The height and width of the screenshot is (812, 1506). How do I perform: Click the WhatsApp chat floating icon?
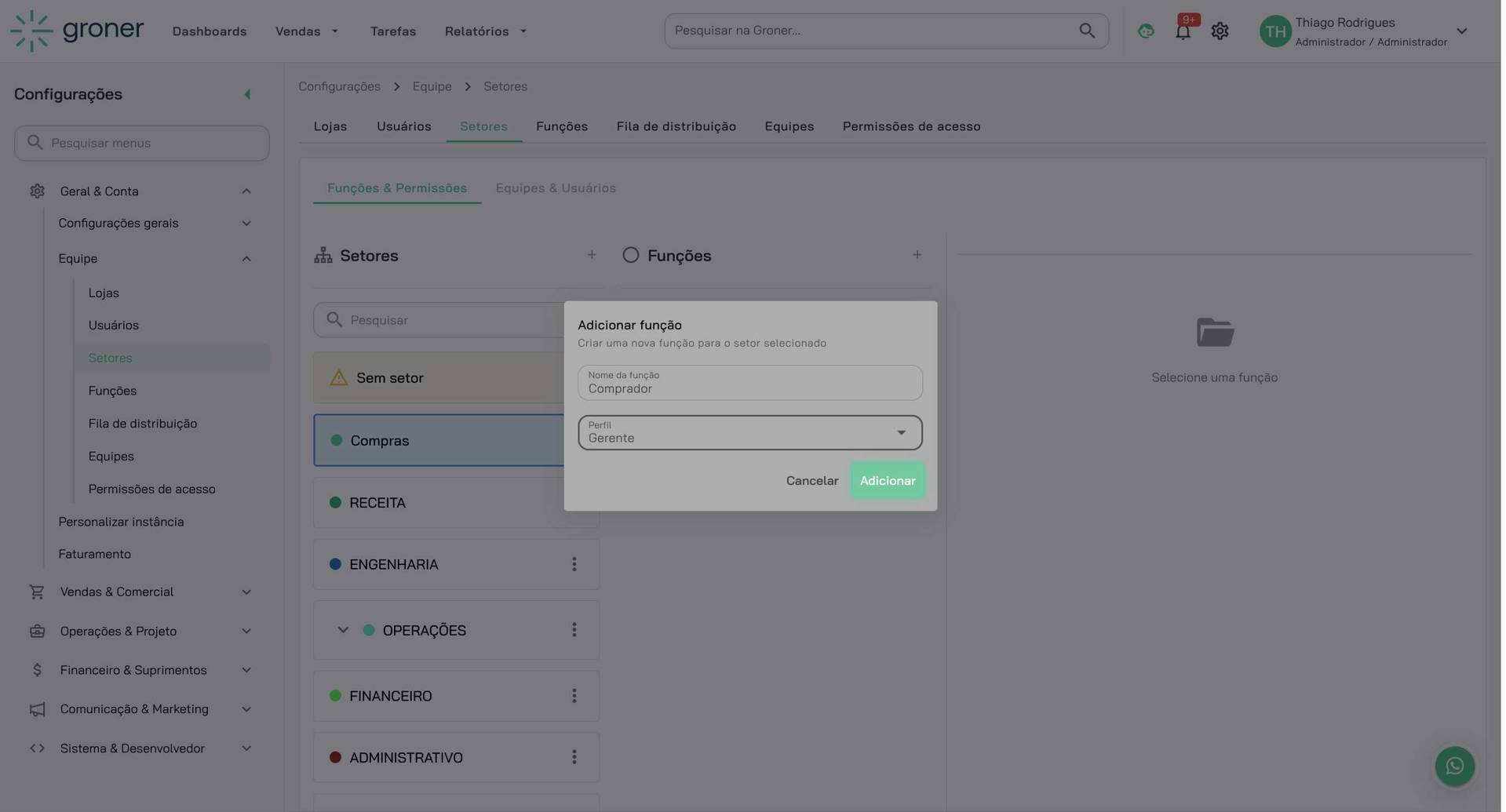click(1454, 766)
